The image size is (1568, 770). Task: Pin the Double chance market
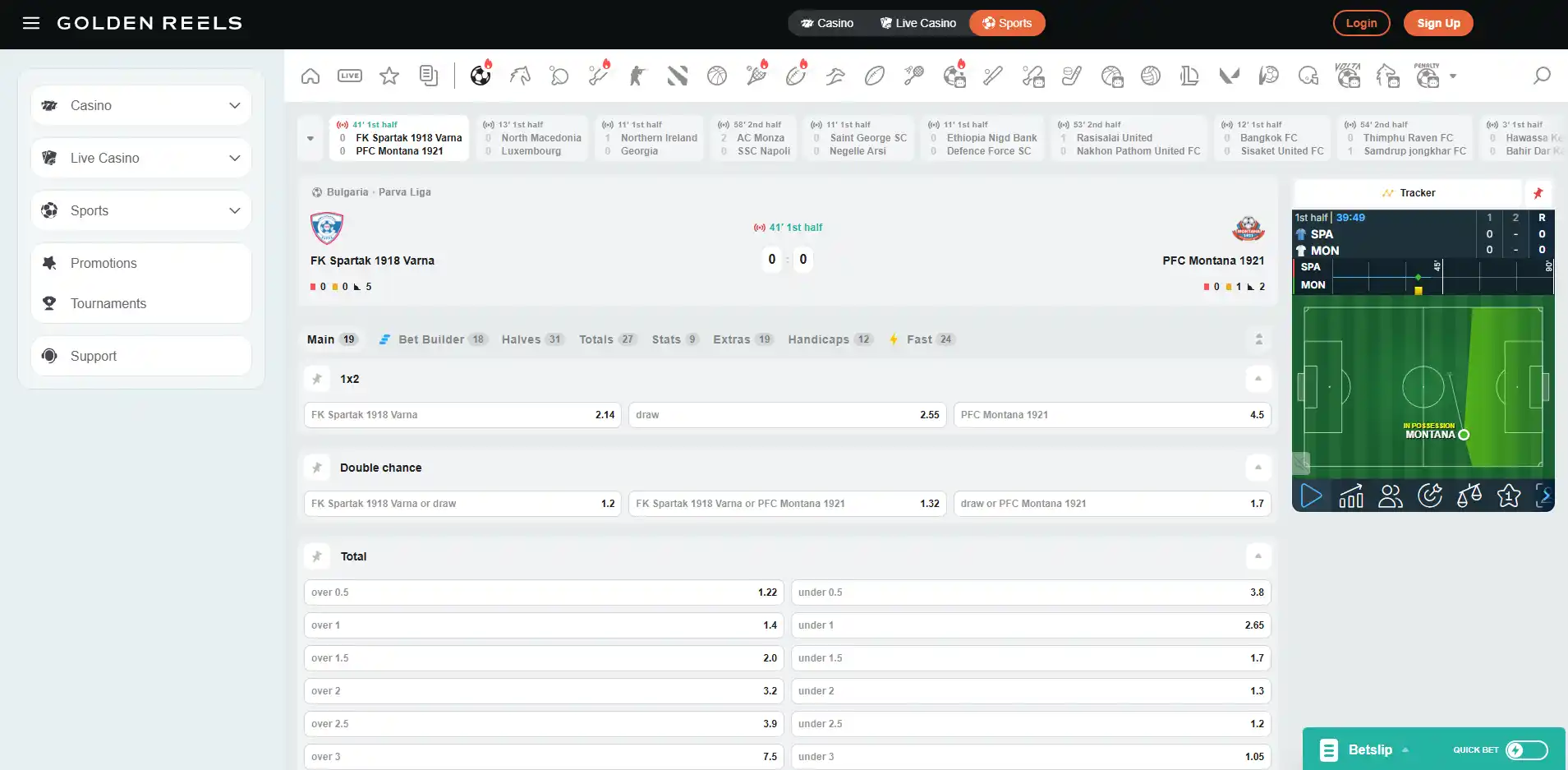click(317, 468)
